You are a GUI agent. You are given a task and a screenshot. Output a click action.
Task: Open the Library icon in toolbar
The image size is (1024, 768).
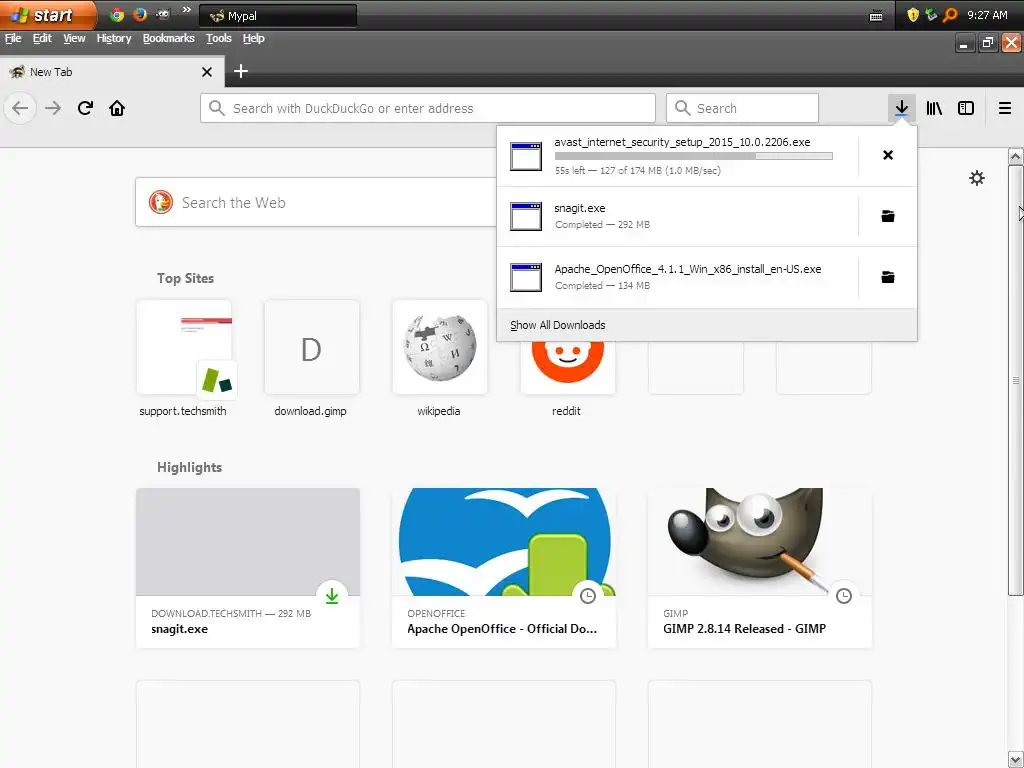pos(934,108)
